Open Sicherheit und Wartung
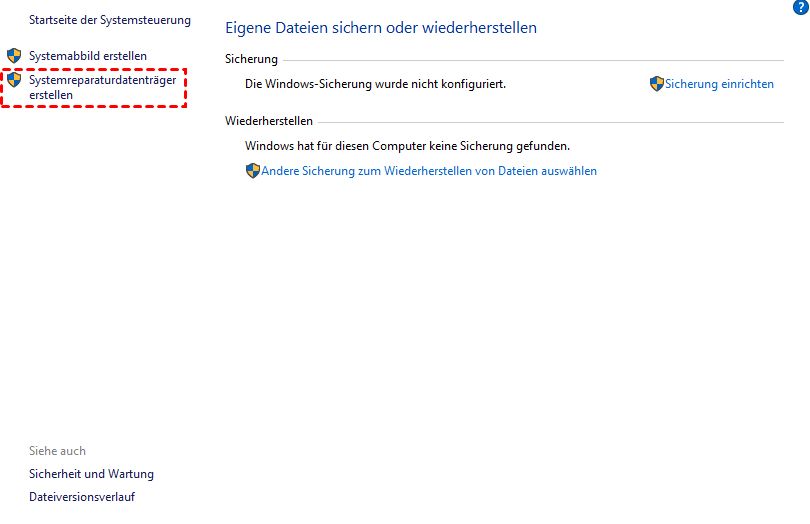 91,474
